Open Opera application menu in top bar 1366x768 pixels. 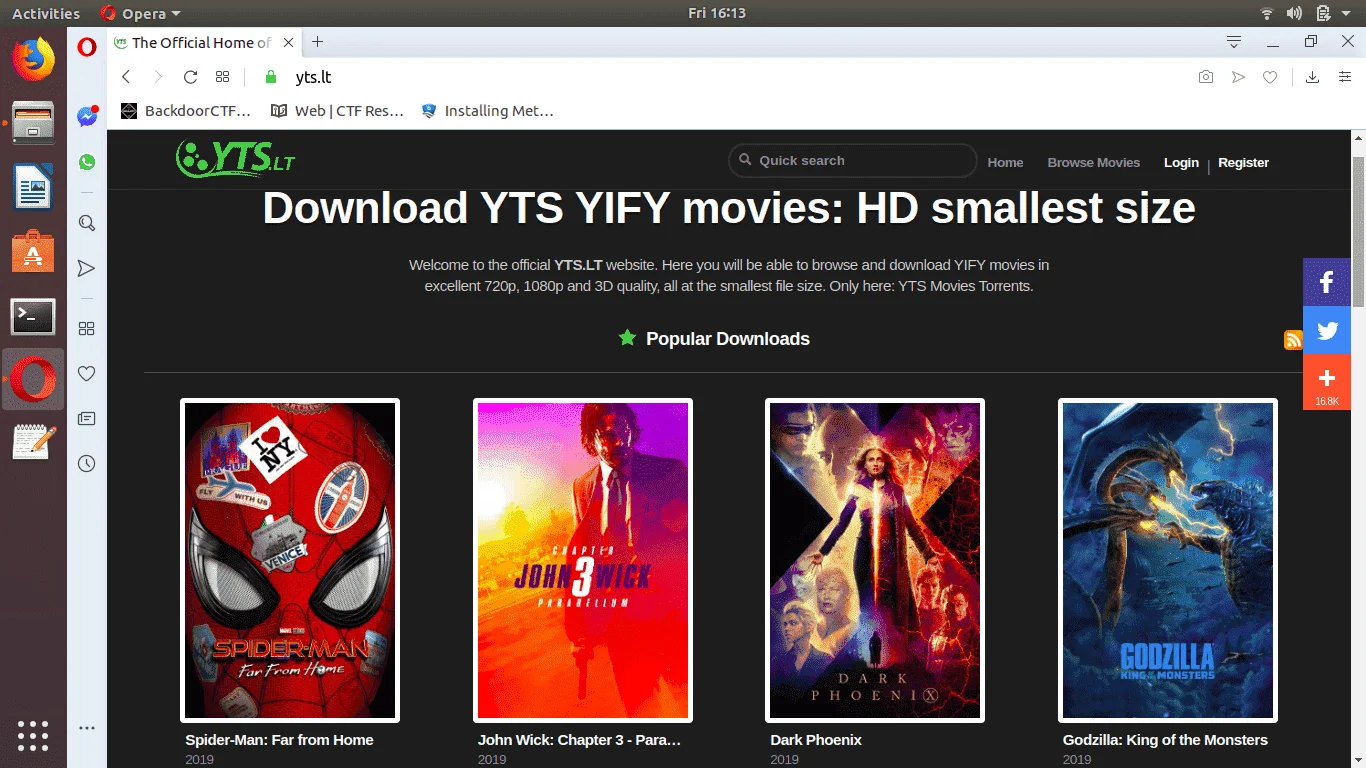coord(141,13)
